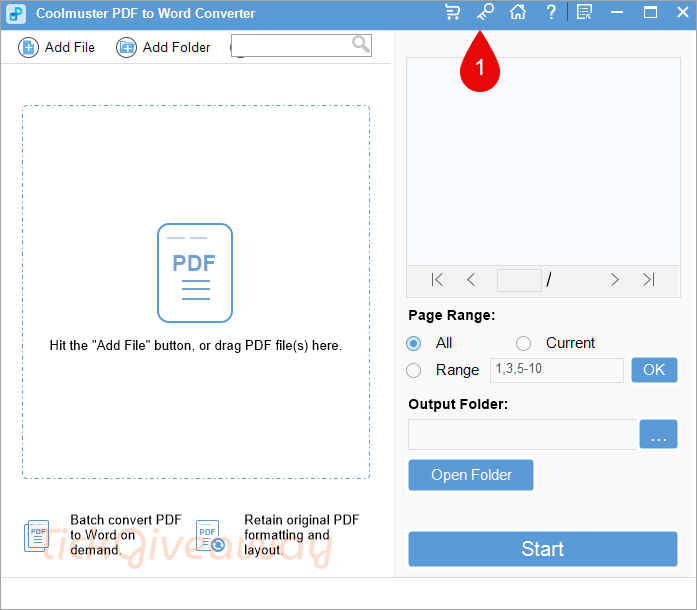Image resolution: width=697 pixels, height=610 pixels.
Task: Browse output folder with ellipsis button
Action: [x=658, y=434]
